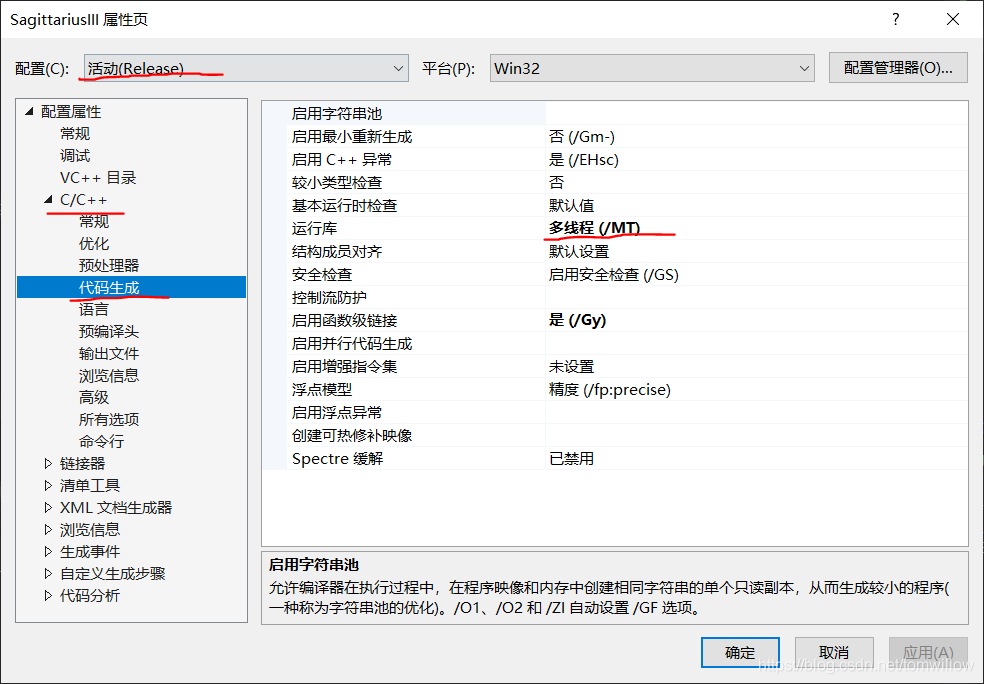Select the 创建可热修补映像 property row
The height and width of the screenshot is (684, 984).
point(615,436)
